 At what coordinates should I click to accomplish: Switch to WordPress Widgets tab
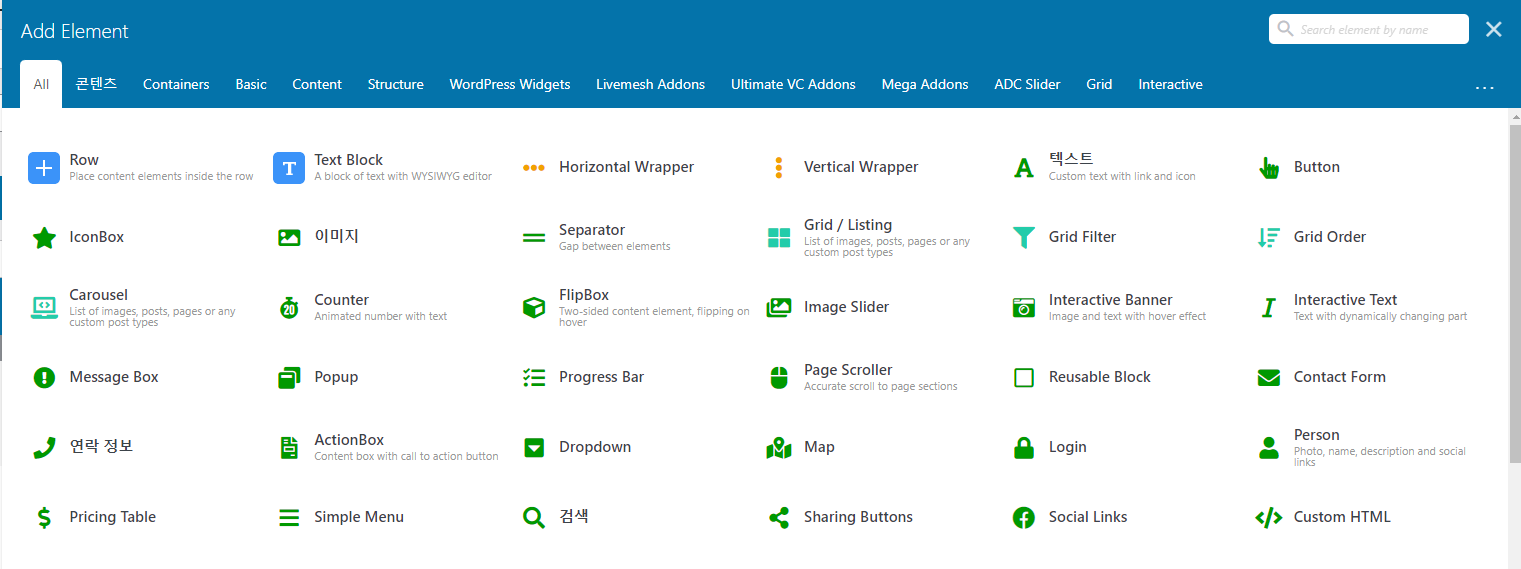pyautogui.click(x=510, y=84)
